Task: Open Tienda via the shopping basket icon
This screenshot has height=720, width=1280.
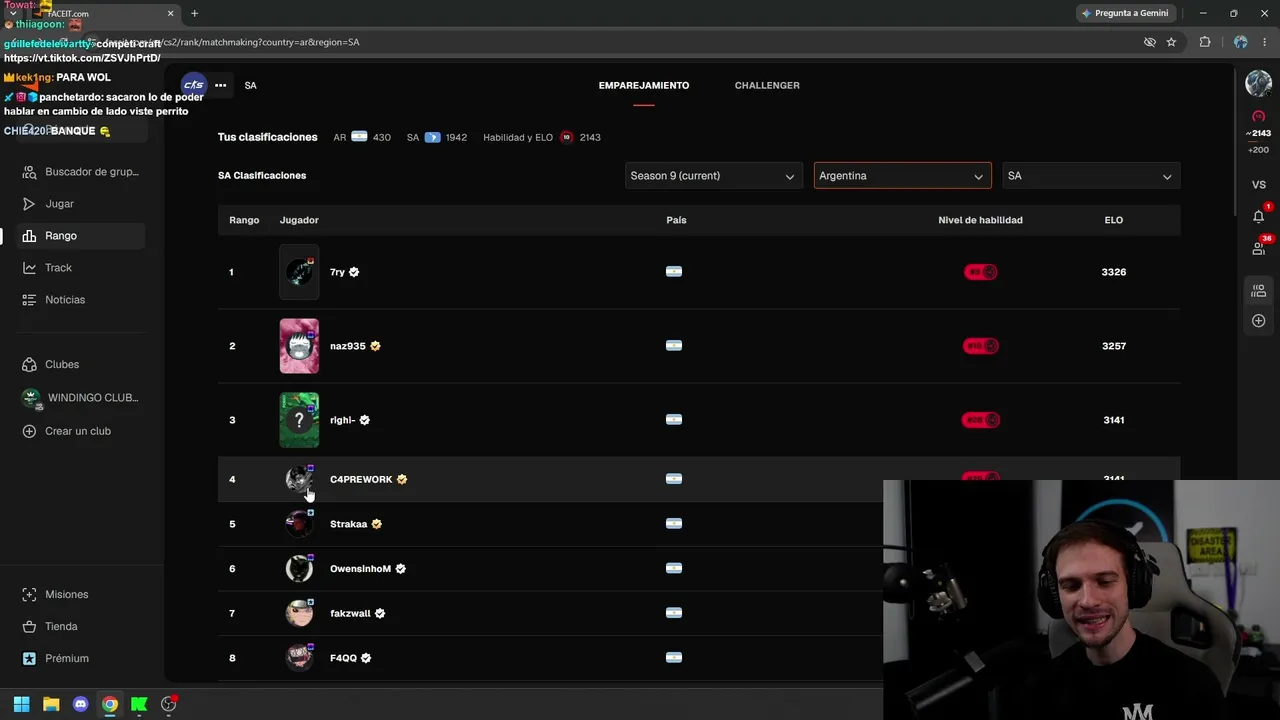Action: pyautogui.click(x=29, y=627)
